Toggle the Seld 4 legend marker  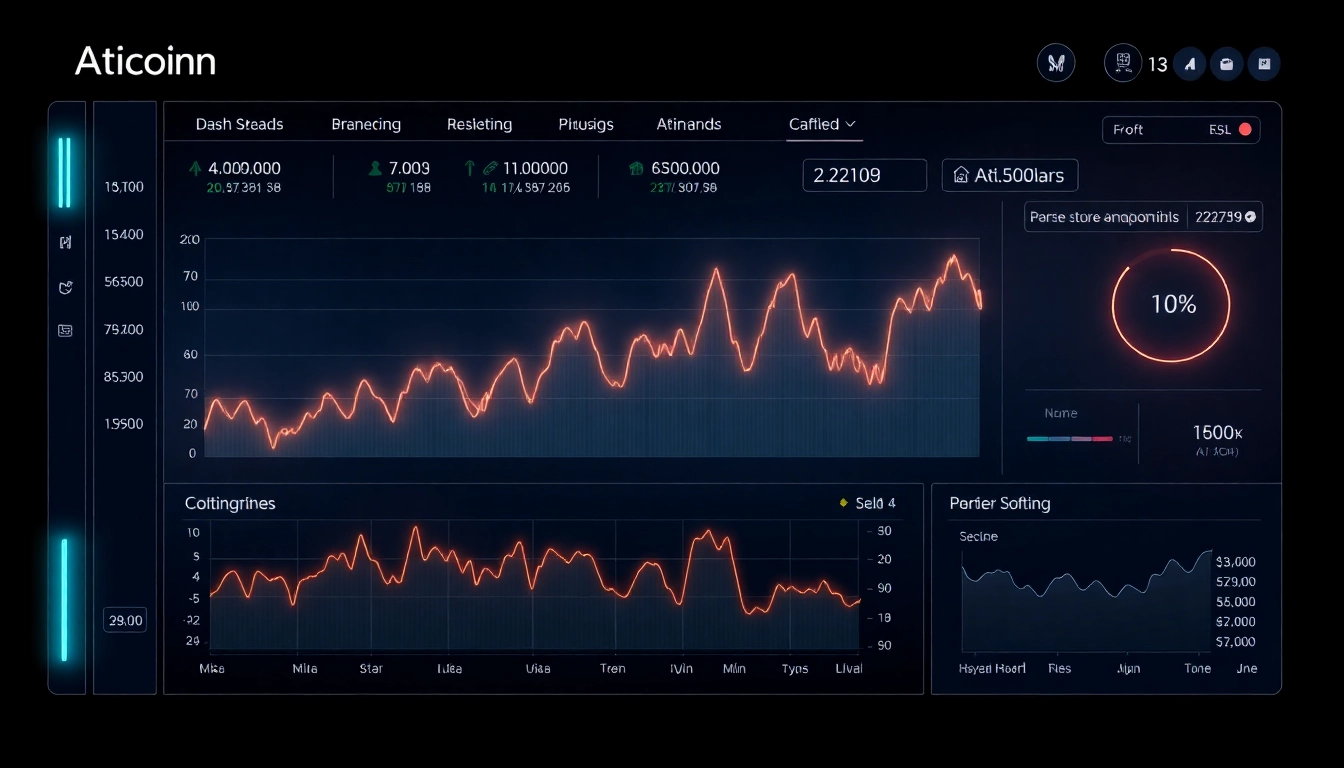pos(844,503)
